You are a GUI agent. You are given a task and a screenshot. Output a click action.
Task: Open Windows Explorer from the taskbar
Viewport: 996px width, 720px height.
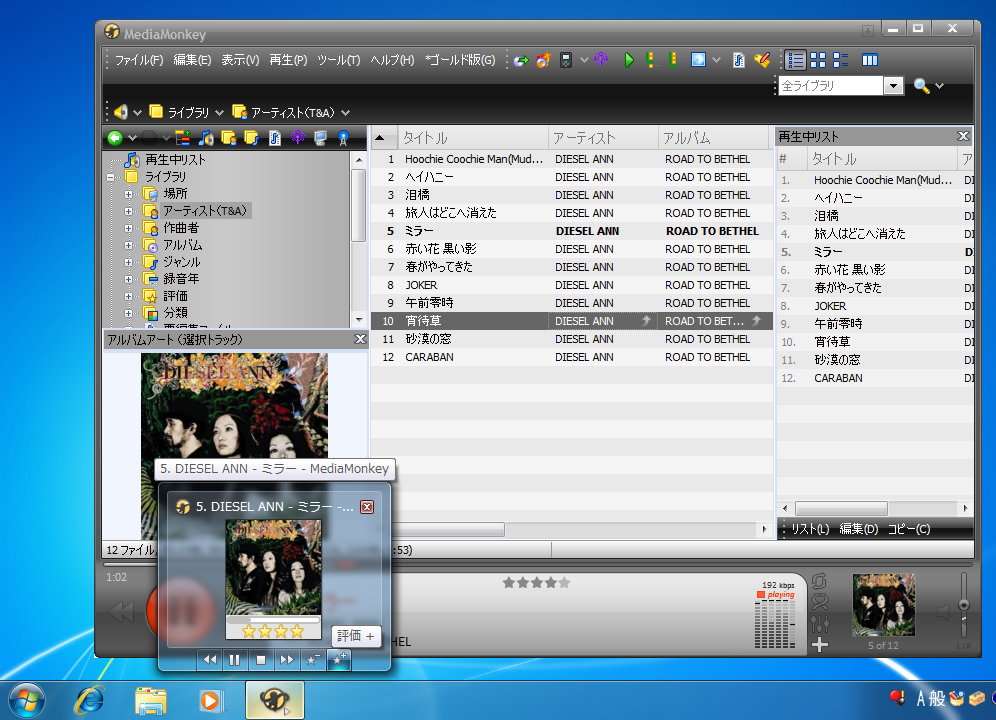pos(151,701)
